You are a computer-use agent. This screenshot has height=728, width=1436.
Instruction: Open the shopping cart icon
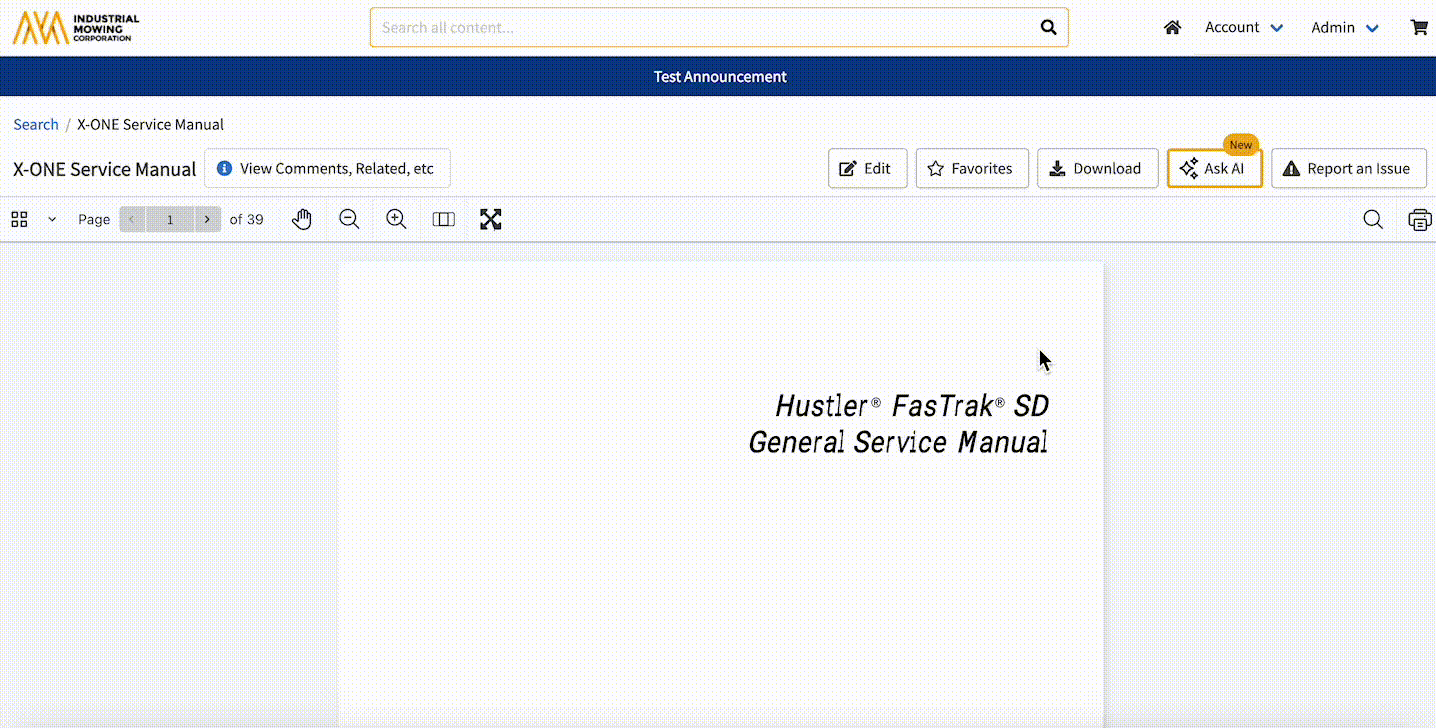pyautogui.click(x=1418, y=28)
